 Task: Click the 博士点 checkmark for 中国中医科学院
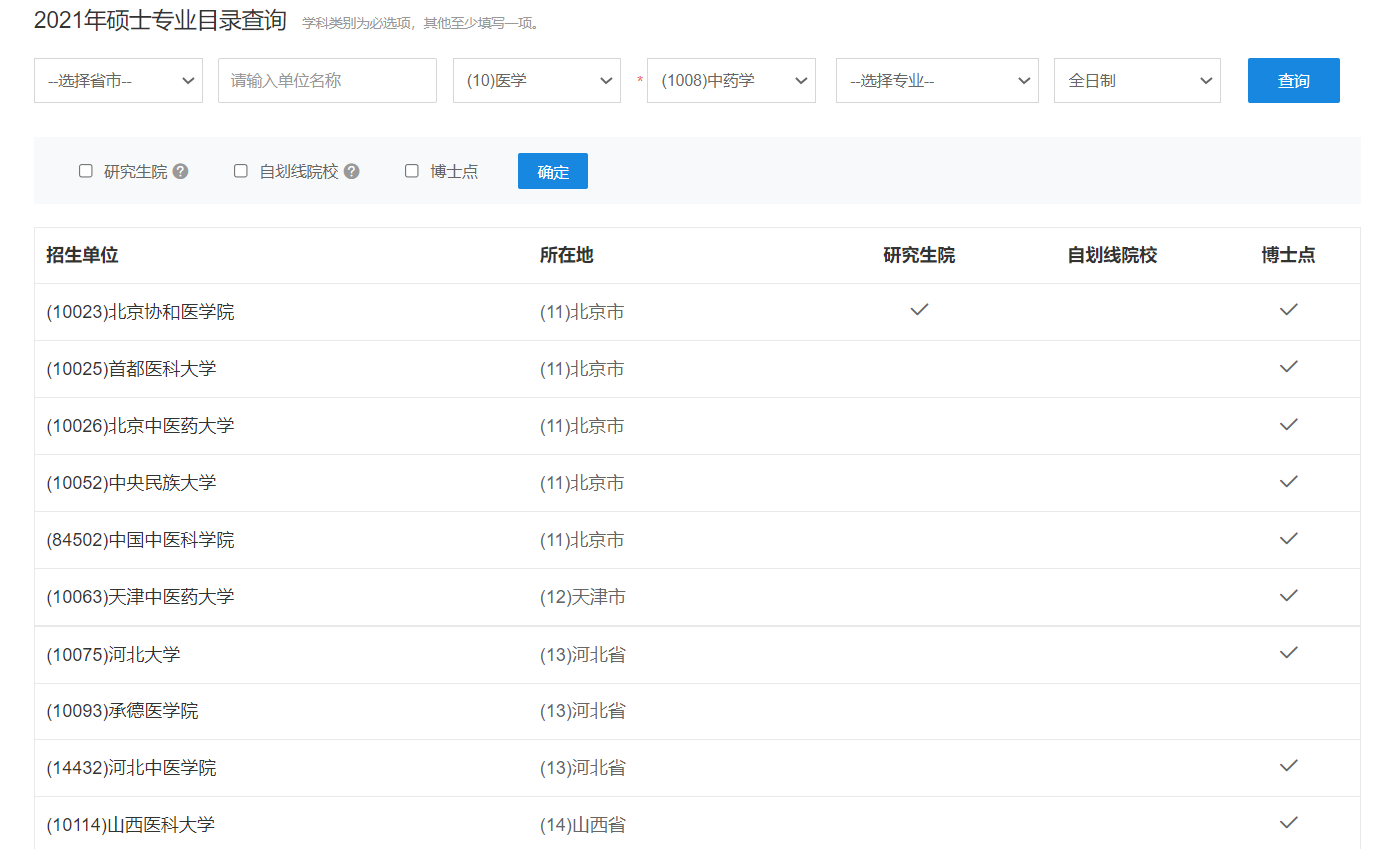coord(1289,538)
